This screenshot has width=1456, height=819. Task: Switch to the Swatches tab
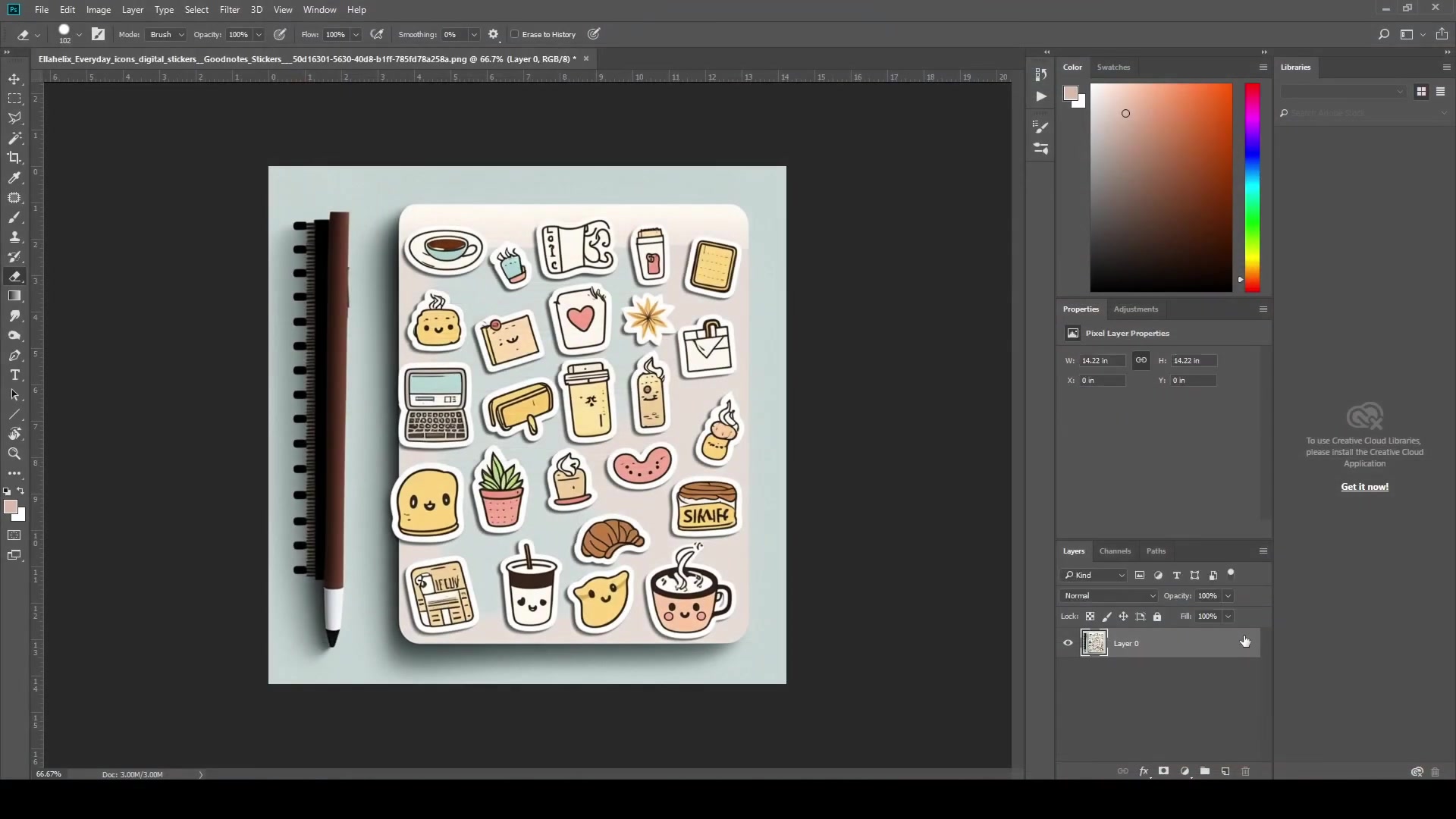(x=1113, y=67)
